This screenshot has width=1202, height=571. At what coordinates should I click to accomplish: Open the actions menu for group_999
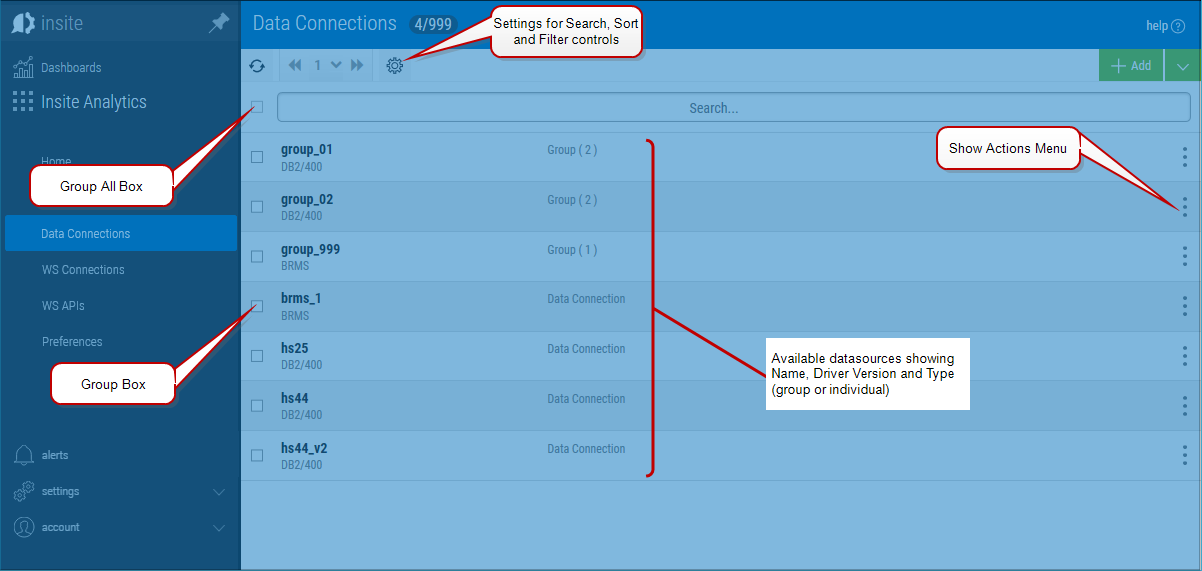pyautogui.click(x=1184, y=257)
